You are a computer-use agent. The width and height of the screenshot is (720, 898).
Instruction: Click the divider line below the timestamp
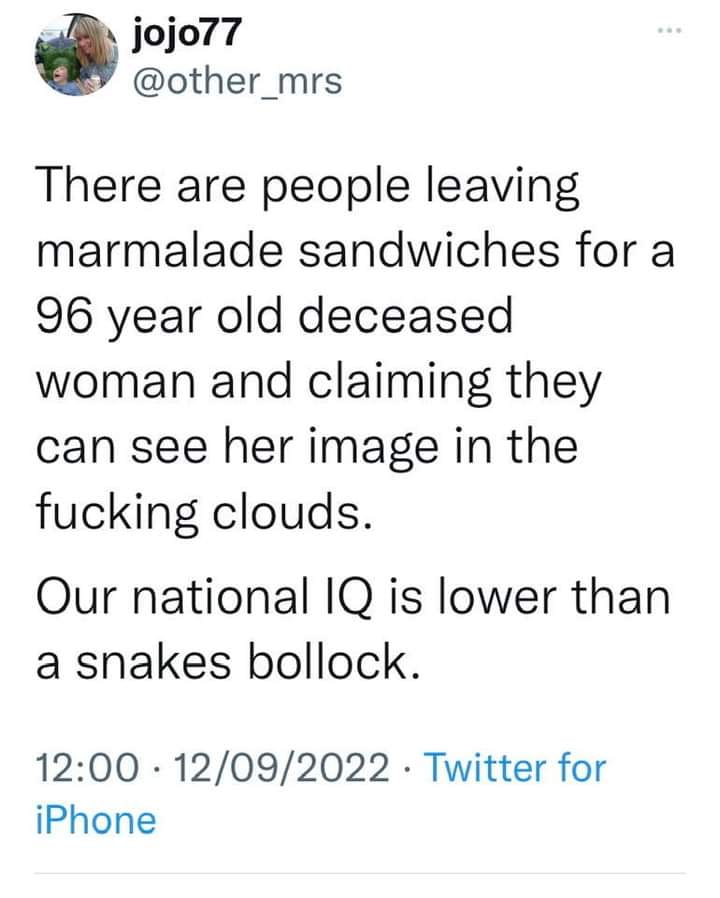(360, 873)
